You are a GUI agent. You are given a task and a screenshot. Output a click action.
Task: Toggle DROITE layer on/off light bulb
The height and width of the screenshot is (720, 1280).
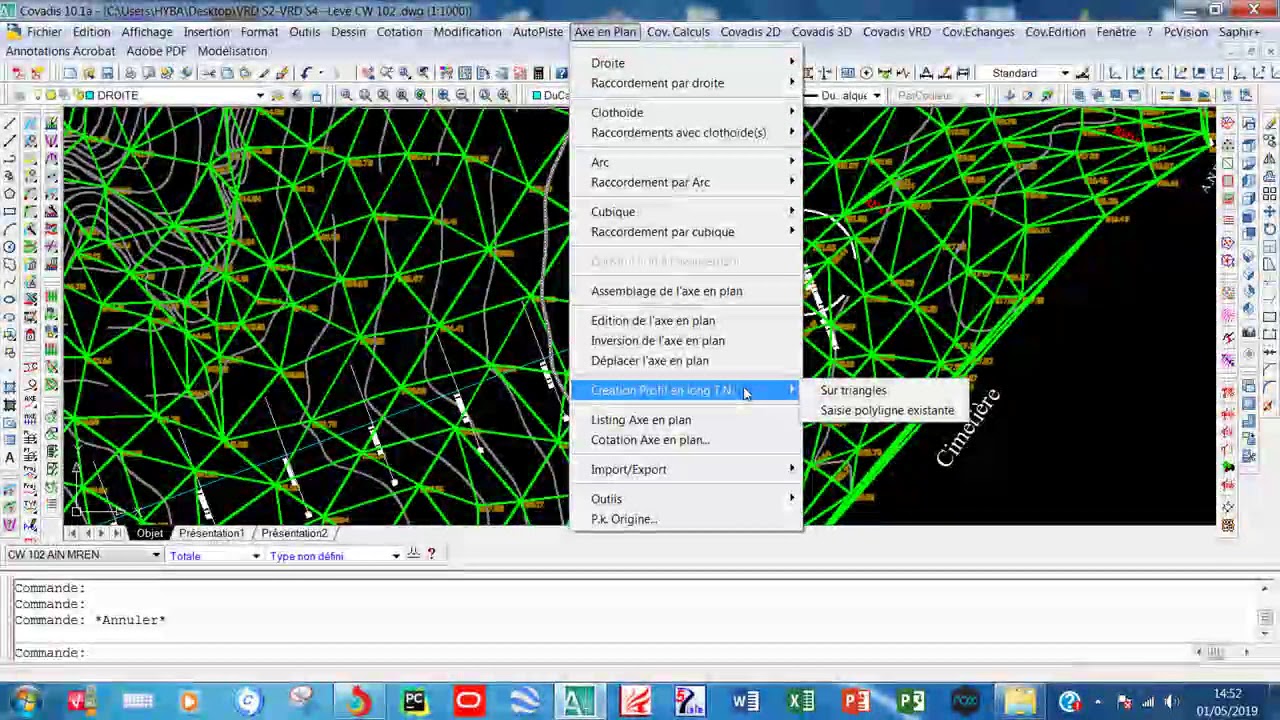(38, 95)
